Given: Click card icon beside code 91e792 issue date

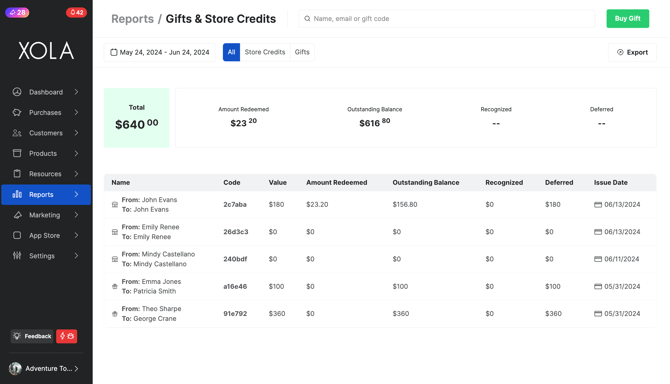Looking at the screenshot, I should pos(598,314).
